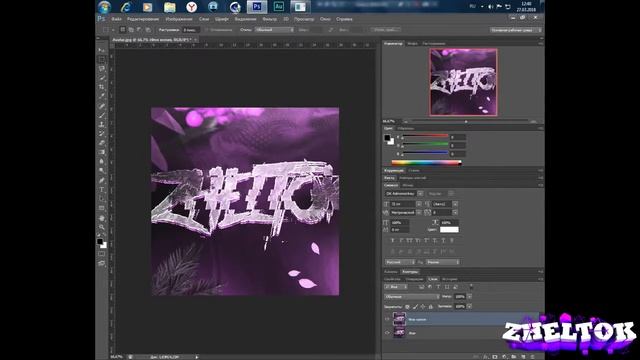Click the Add layer mask icon
The image size is (640, 360).
click(x=495, y=357)
